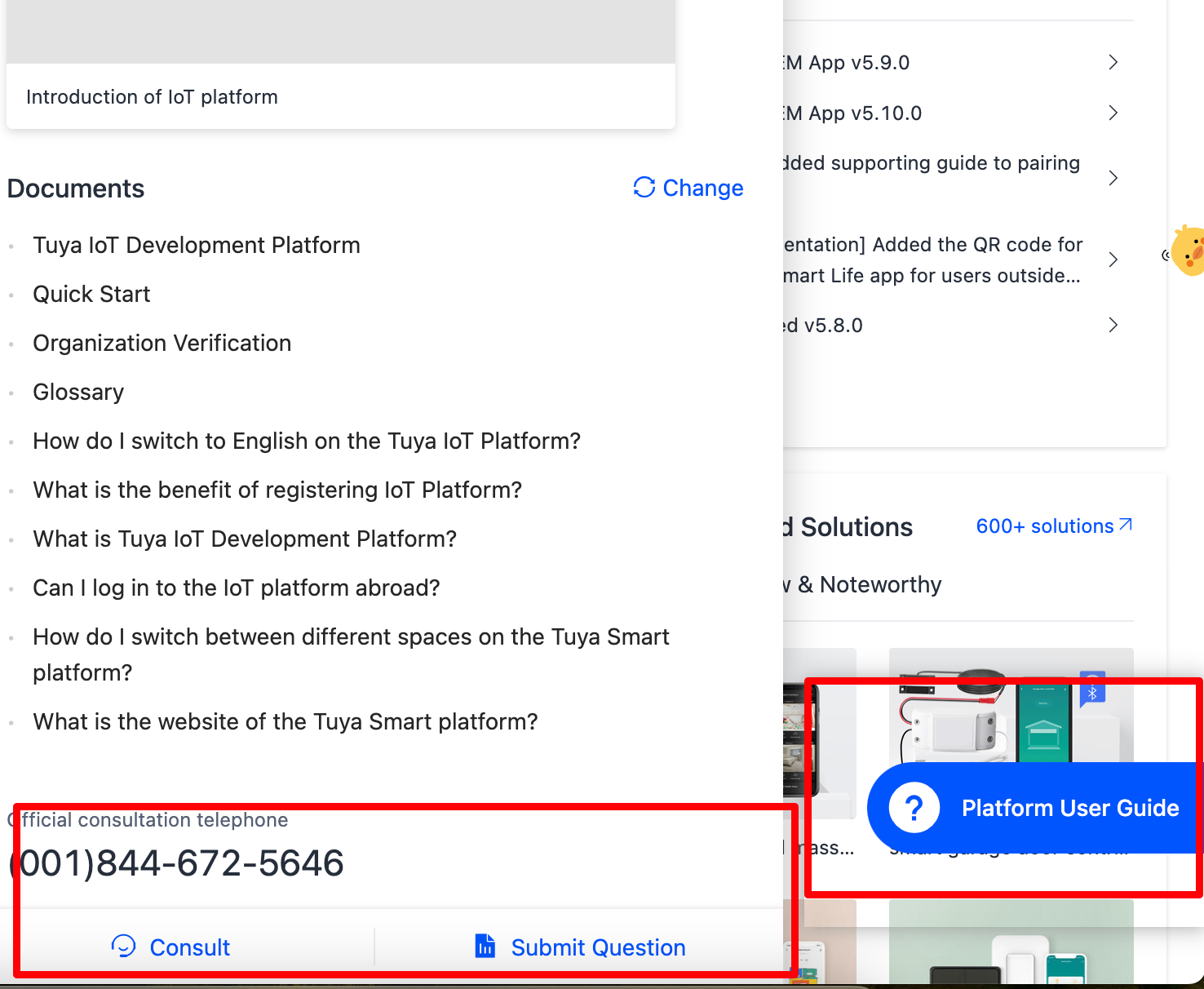The image size is (1204, 989).
Task: Click the arrow beside 600+ solutions
Action: click(x=1126, y=525)
